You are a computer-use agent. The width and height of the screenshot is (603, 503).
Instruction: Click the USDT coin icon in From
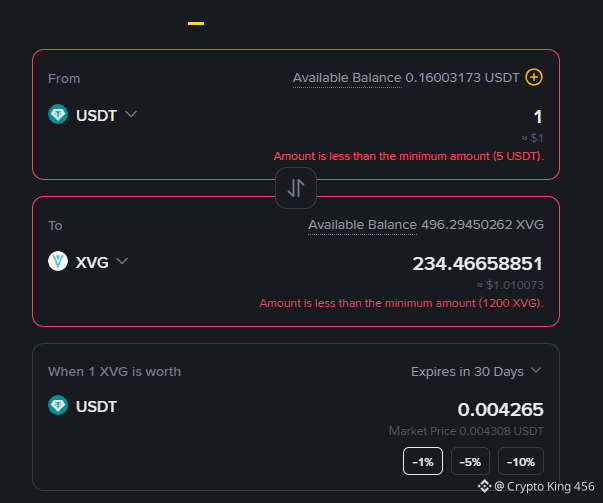pos(58,114)
